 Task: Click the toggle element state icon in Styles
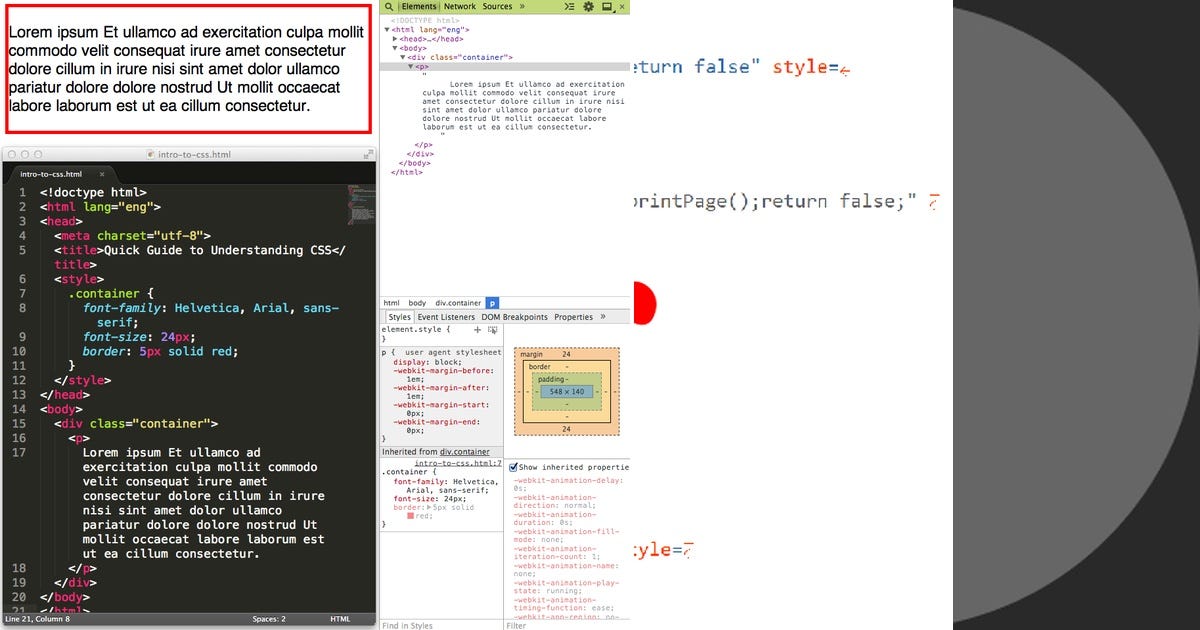coord(493,330)
